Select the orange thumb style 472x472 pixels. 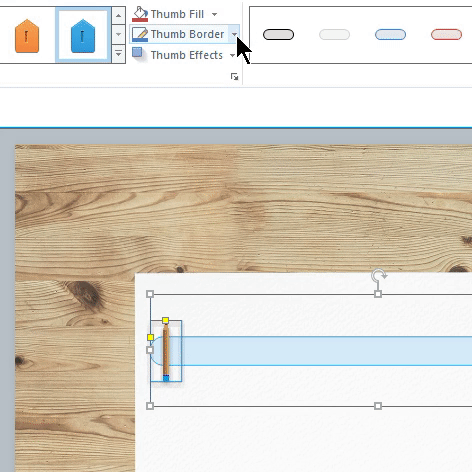tap(27, 36)
